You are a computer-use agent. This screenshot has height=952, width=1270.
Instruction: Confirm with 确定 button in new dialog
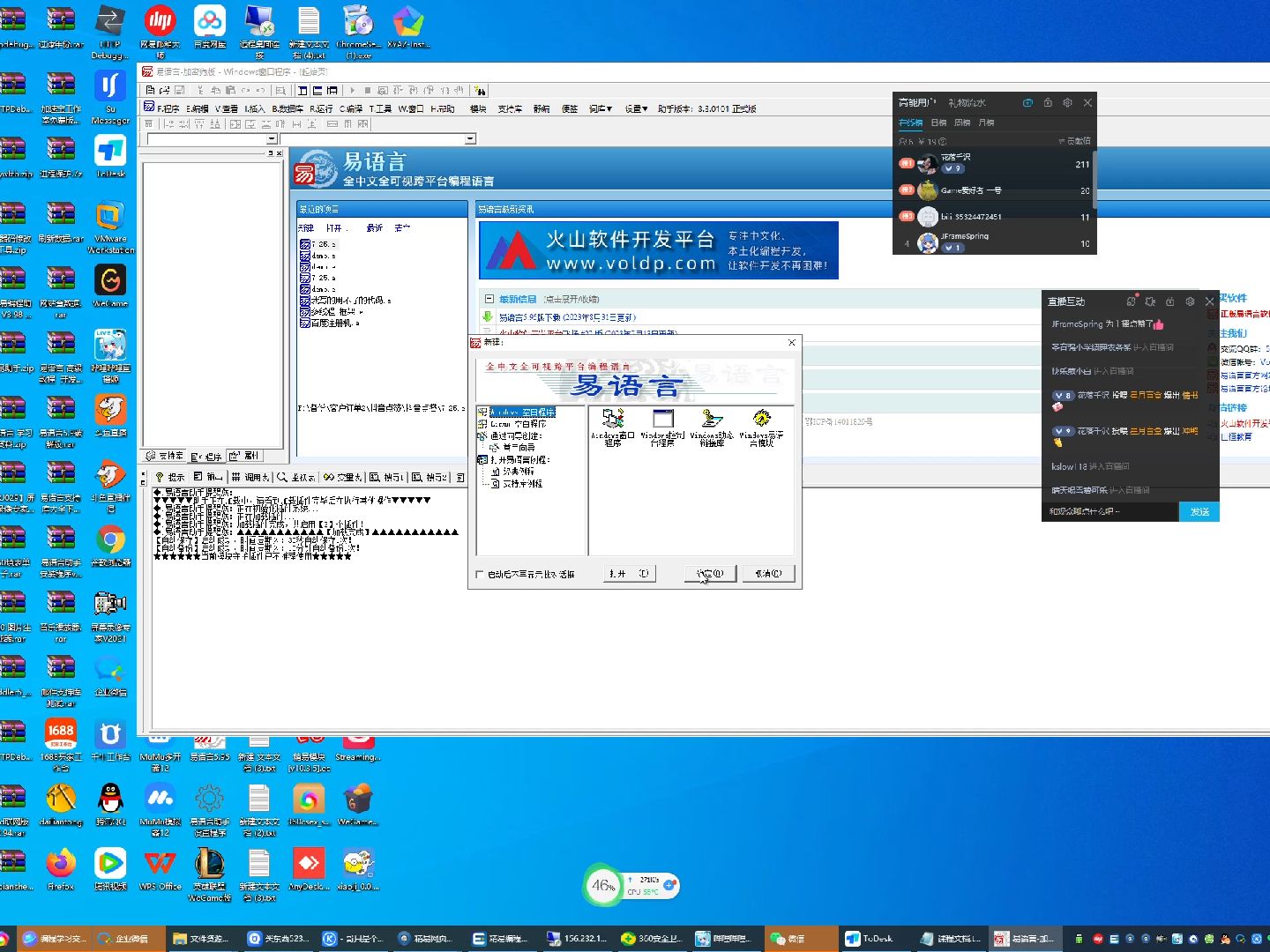pos(710,573)
